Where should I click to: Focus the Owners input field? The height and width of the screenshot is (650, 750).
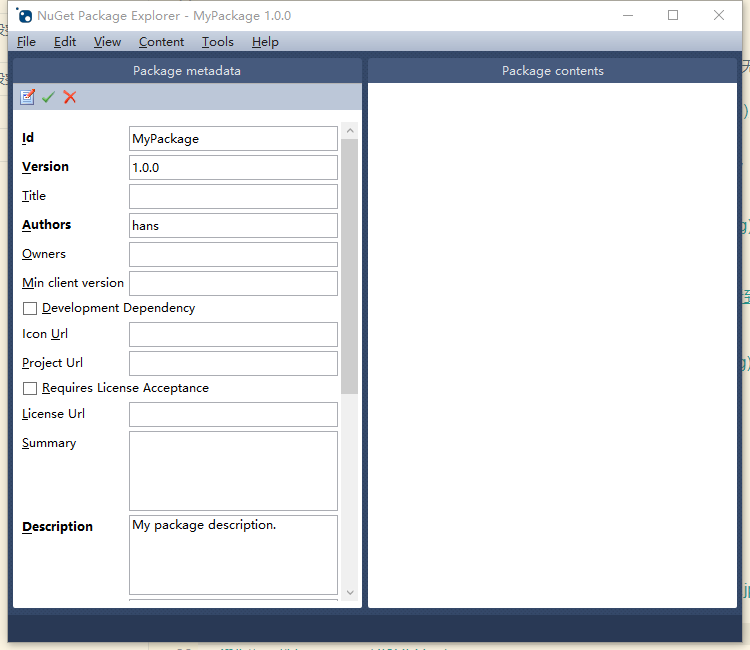click(233, 255)
